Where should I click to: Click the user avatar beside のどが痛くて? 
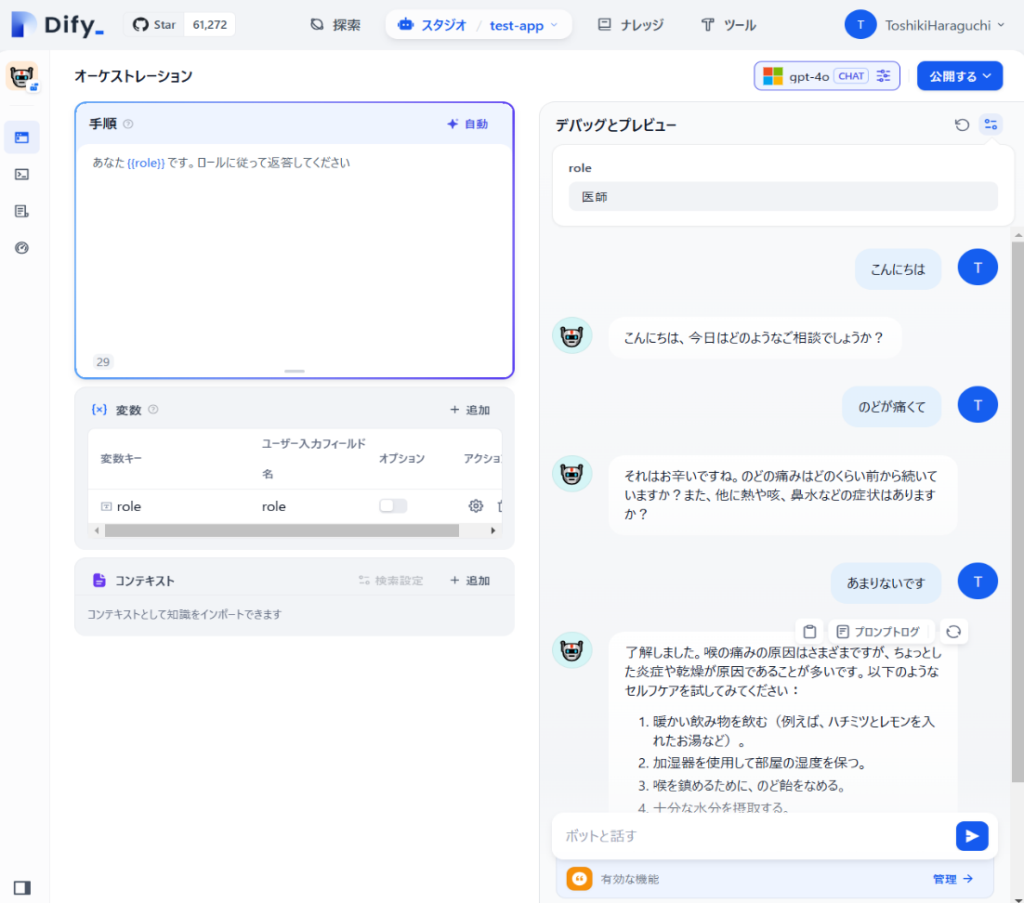coord(977,405)
